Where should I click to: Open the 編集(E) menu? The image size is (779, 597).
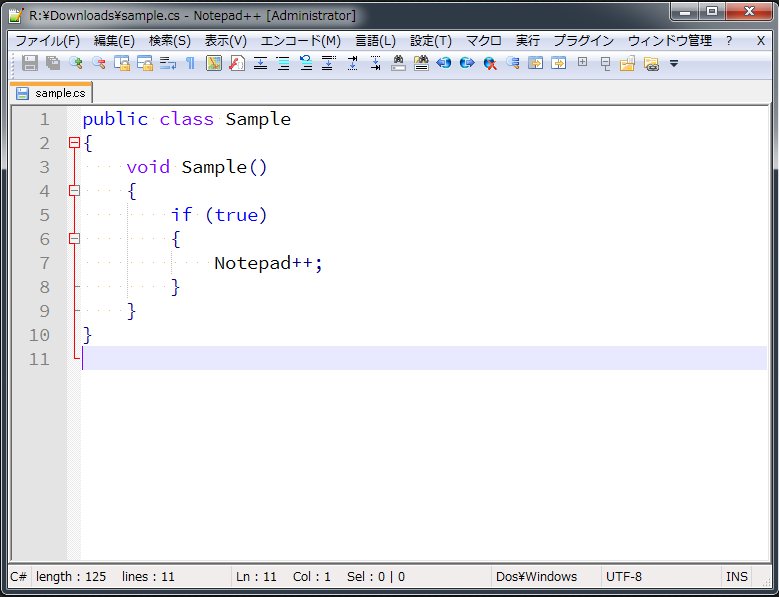pos(114,41)
